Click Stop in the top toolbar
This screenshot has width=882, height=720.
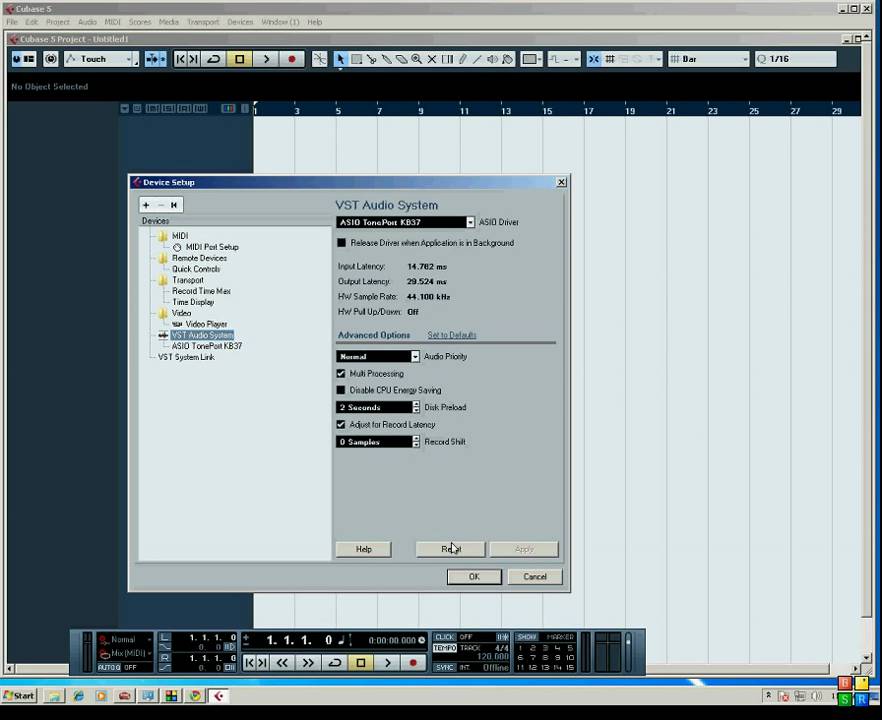240,59
